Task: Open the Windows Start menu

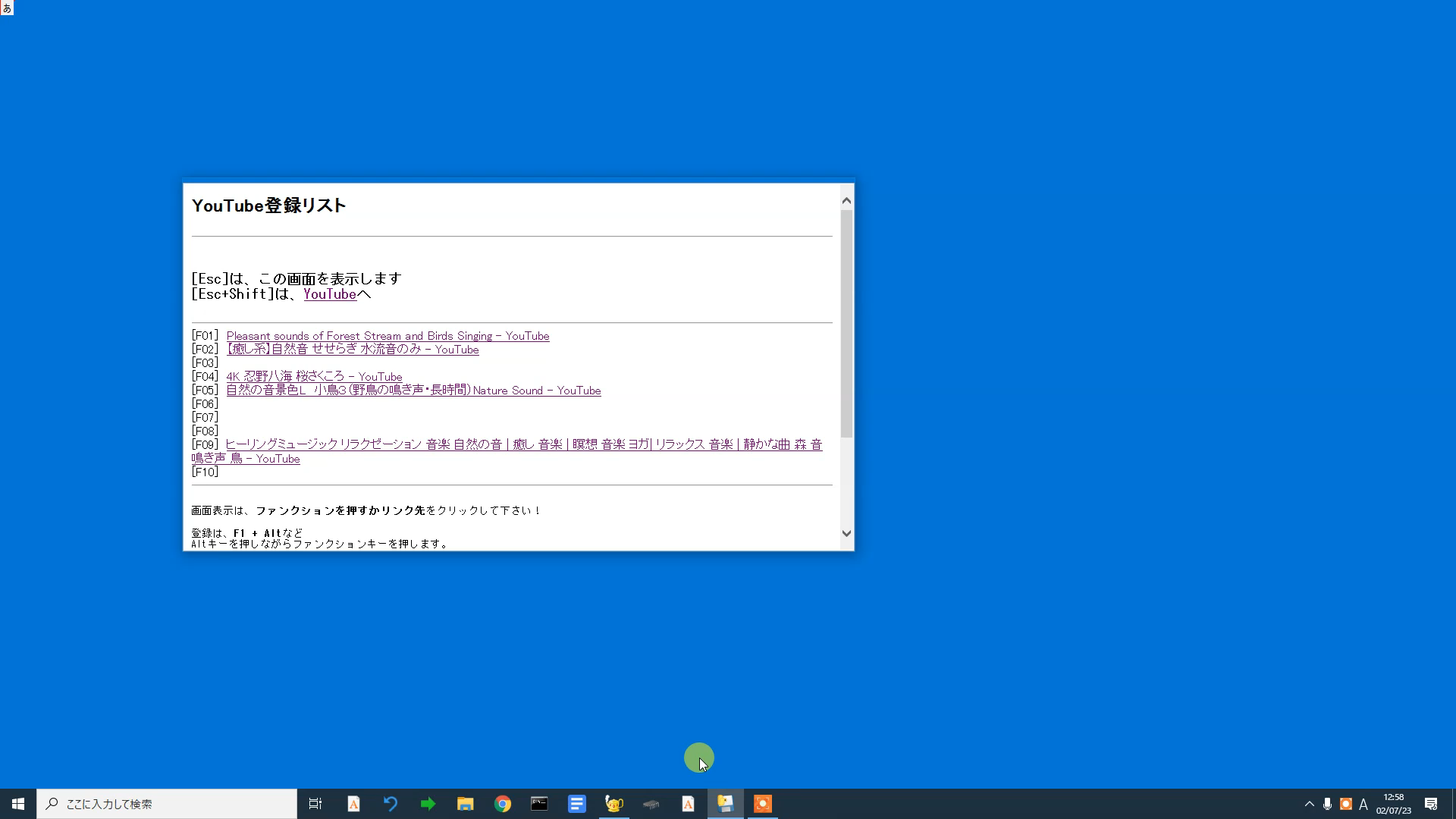Action: pyautogui.click(x=18, y=804)
